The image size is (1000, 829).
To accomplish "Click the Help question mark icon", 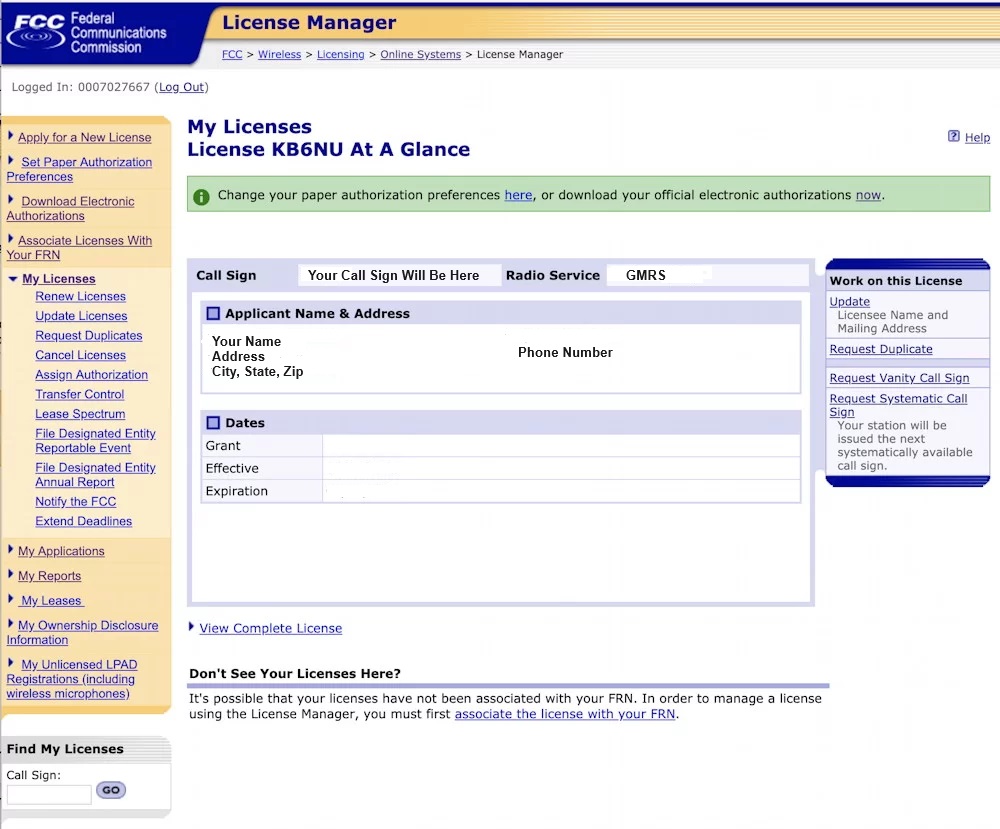I will tap(954, 137).
